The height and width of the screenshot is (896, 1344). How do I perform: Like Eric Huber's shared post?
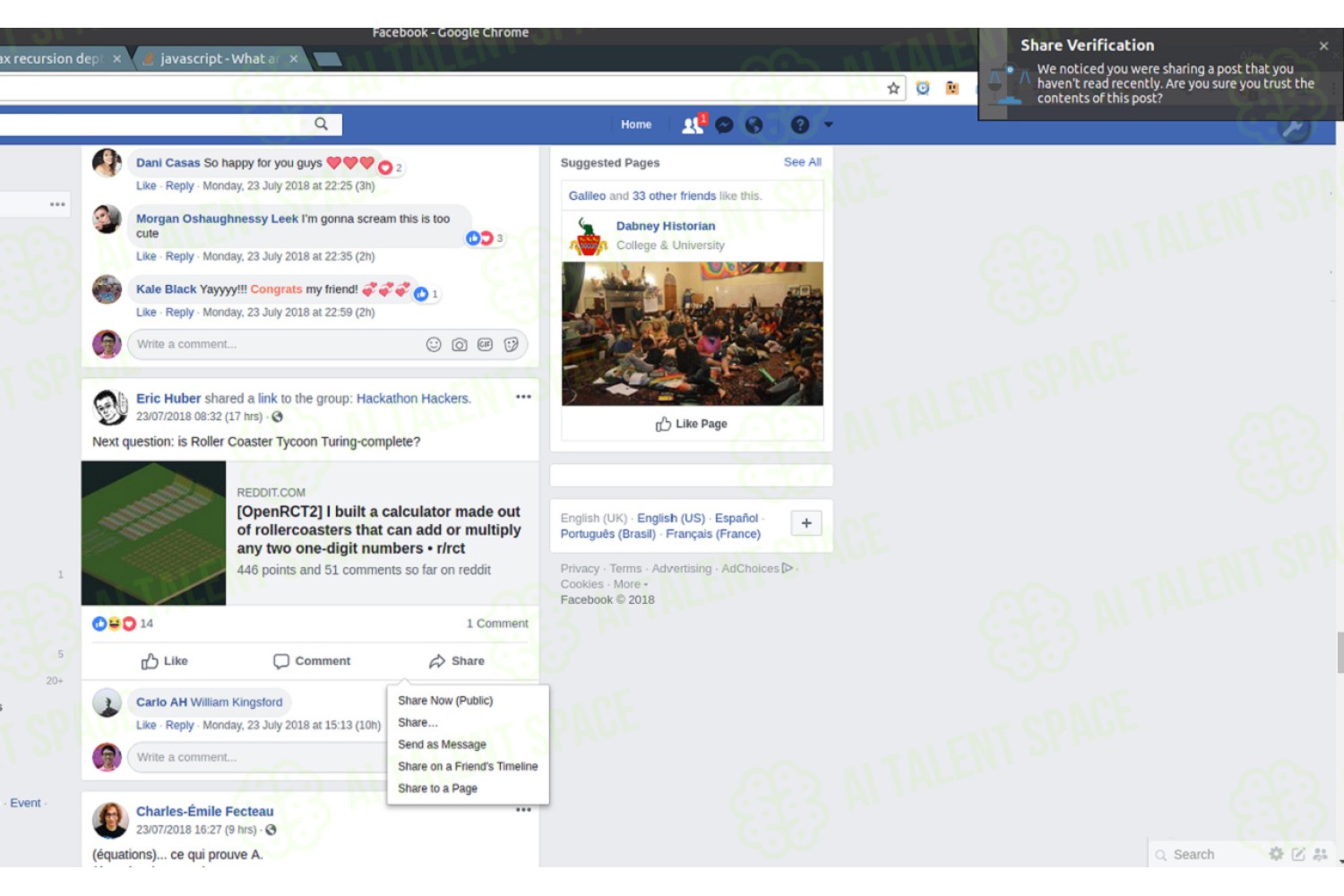(164, 661)
